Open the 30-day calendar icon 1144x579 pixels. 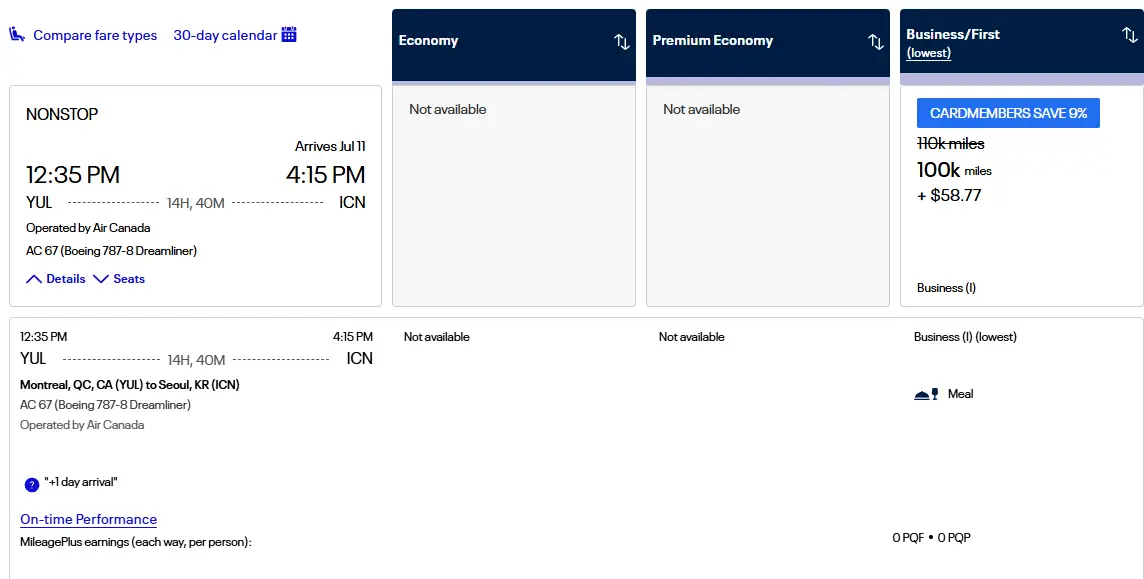(x=289, y=34)
